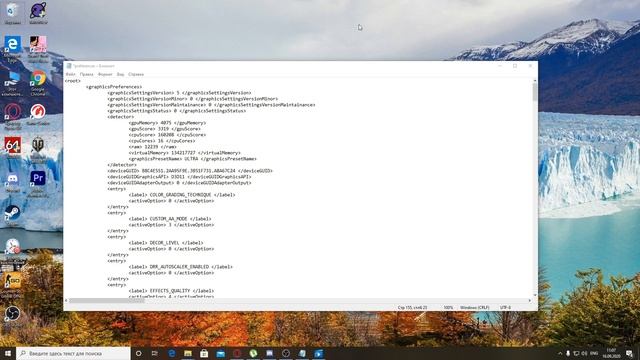The height and width of the screenshot is (360, 640).
Task: Click the graphicsSettingsVersion 5 line
Action: tap(179, 93)
